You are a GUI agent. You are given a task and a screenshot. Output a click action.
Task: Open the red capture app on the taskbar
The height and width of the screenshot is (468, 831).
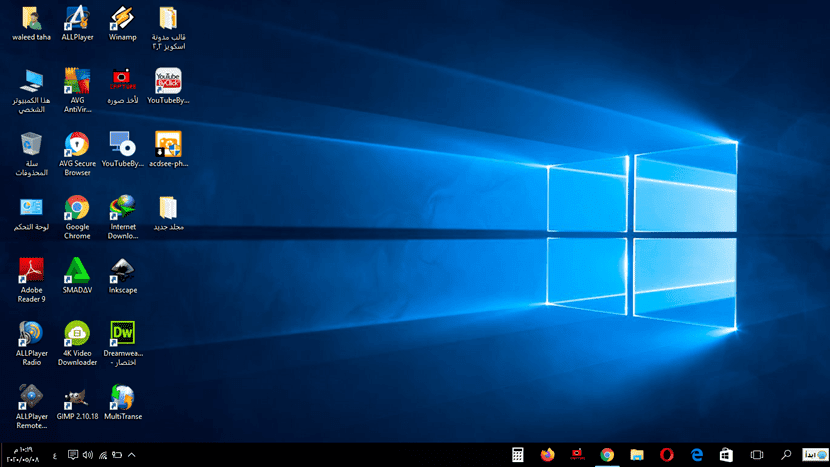(x=577, y=455)
